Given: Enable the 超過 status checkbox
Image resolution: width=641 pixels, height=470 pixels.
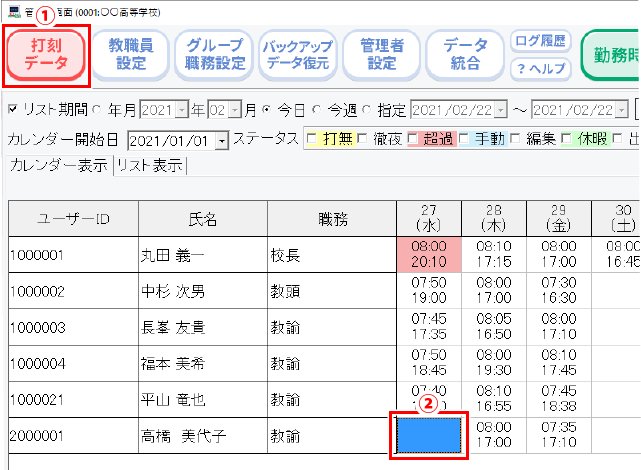Looking at the screenshot, I should point(413,138).
